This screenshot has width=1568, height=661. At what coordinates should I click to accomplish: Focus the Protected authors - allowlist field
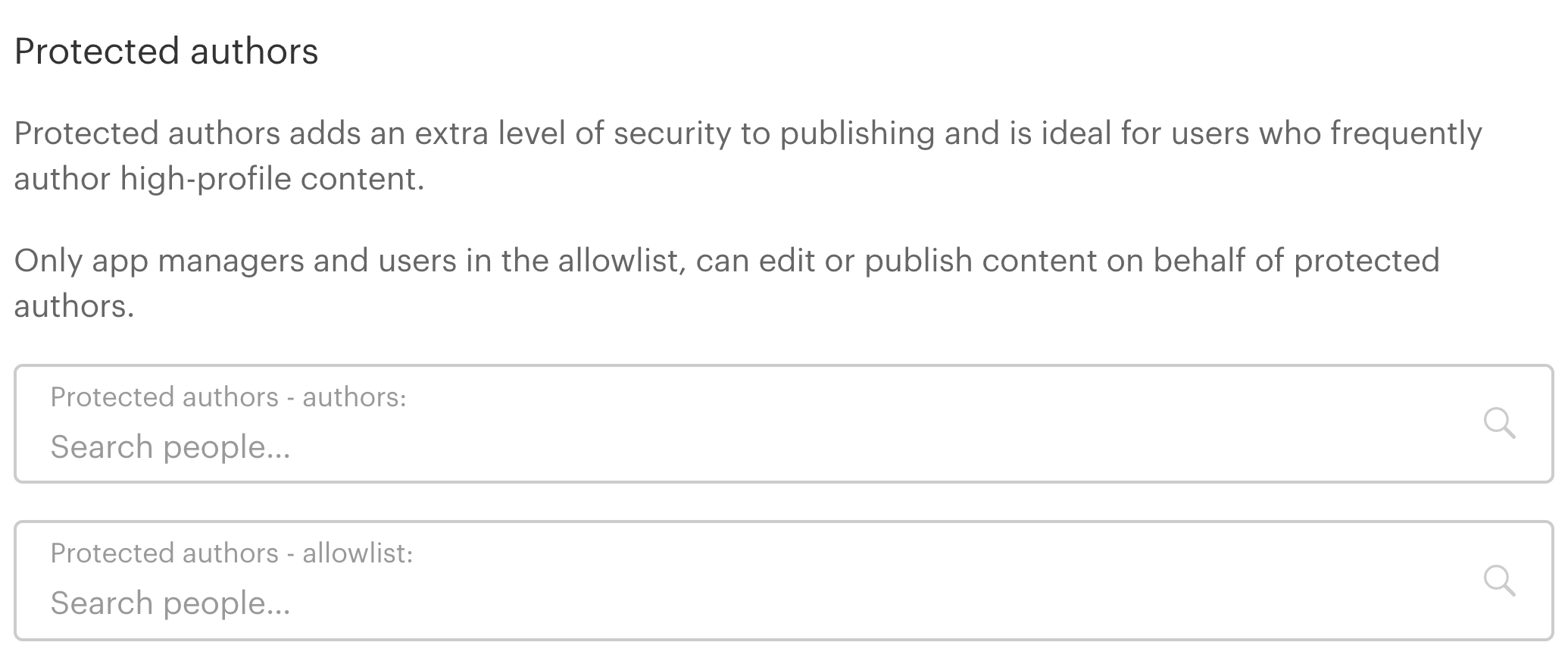point(757,603)
